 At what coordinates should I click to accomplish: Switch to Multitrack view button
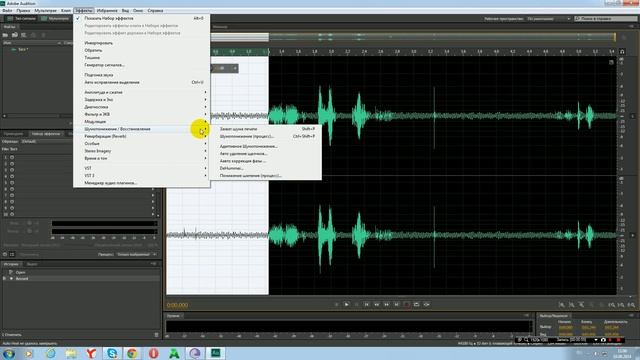pos(56,18)
